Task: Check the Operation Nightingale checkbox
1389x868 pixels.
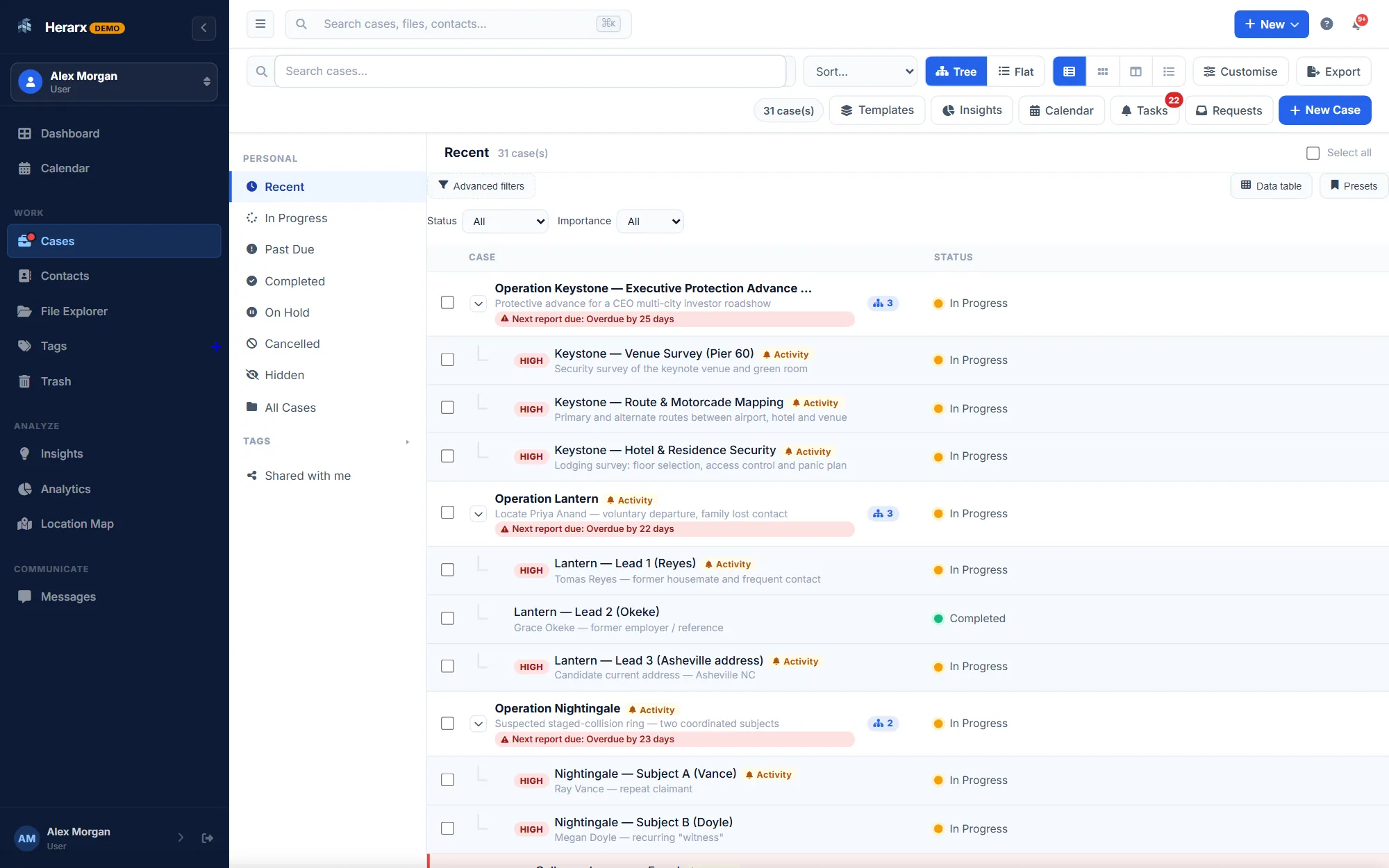Action: [x=448, y=724]
